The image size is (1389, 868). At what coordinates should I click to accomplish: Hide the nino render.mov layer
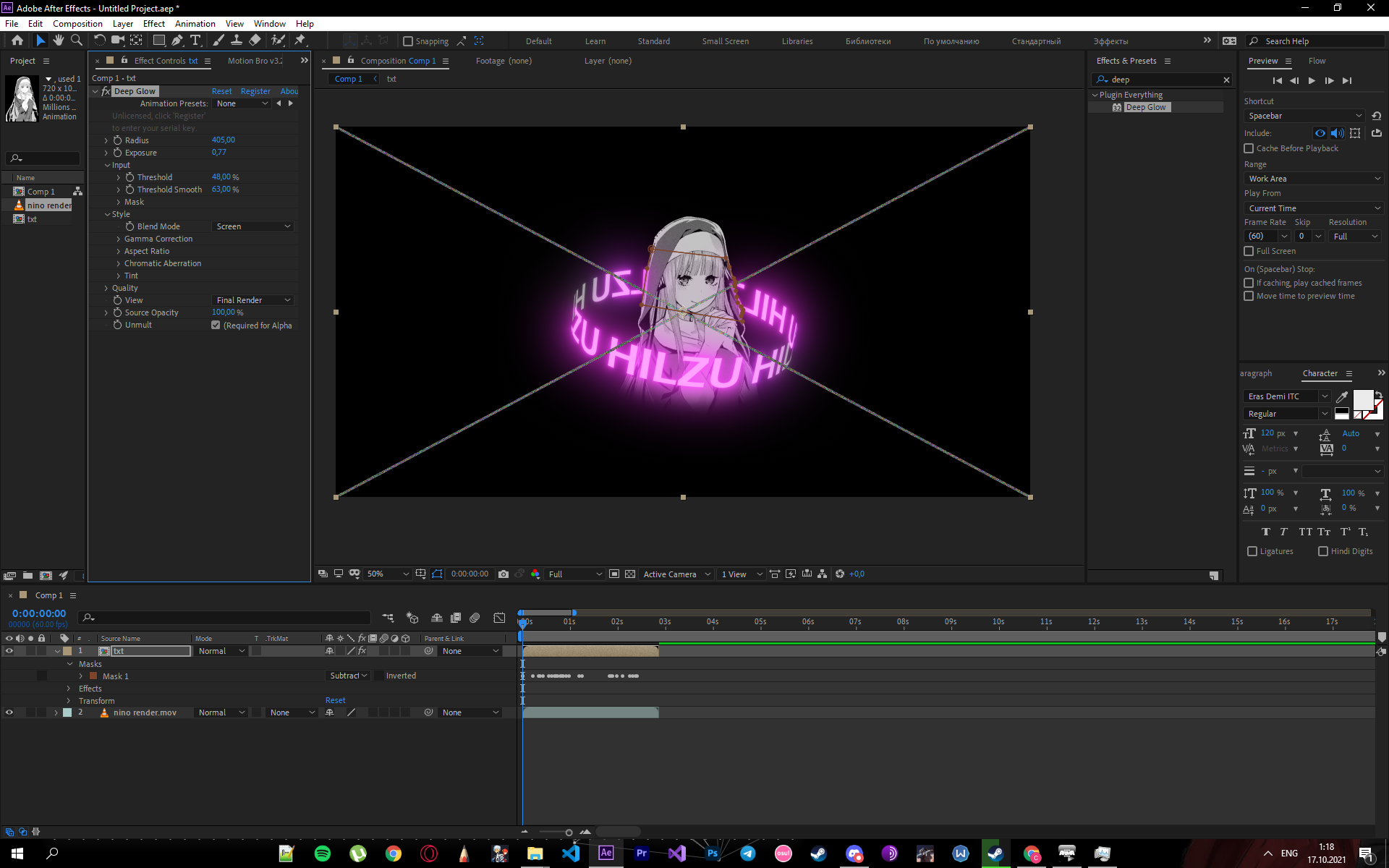coord(9,712)
